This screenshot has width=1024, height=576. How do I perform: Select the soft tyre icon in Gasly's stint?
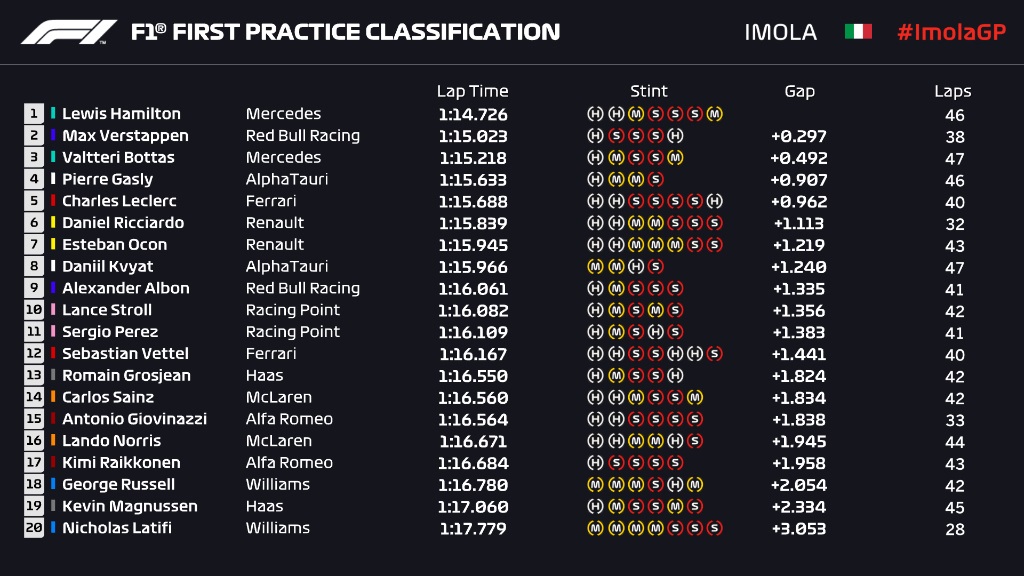655,180
